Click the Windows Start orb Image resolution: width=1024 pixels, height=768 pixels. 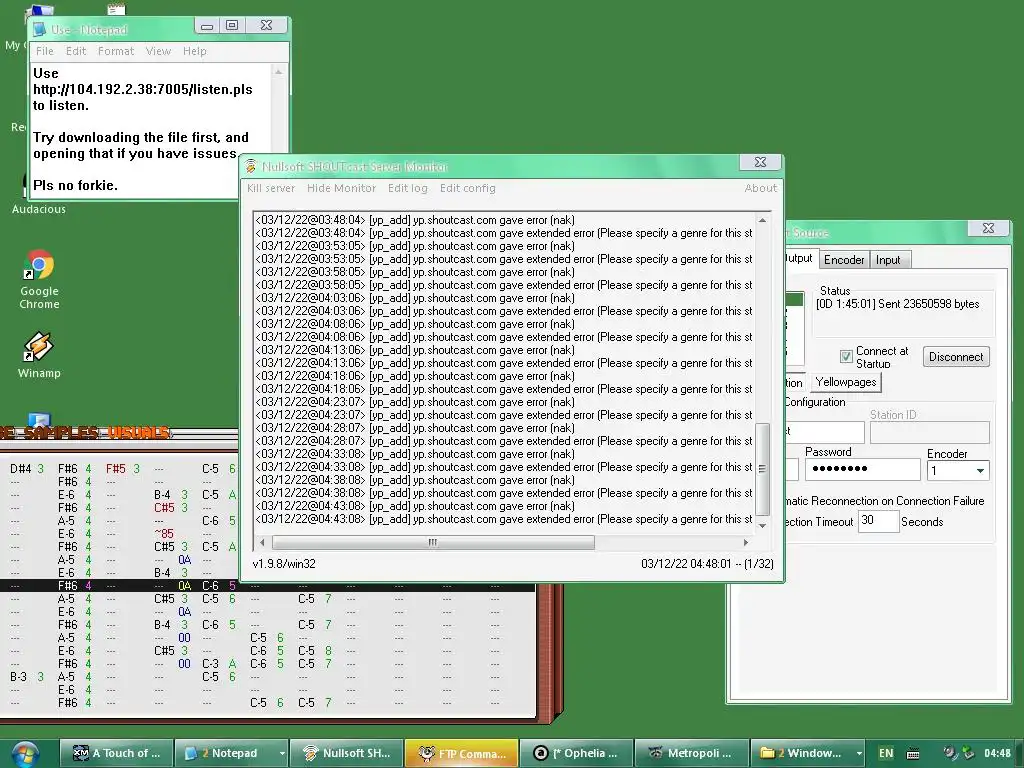pyautogui.click(x=24, y=754)
